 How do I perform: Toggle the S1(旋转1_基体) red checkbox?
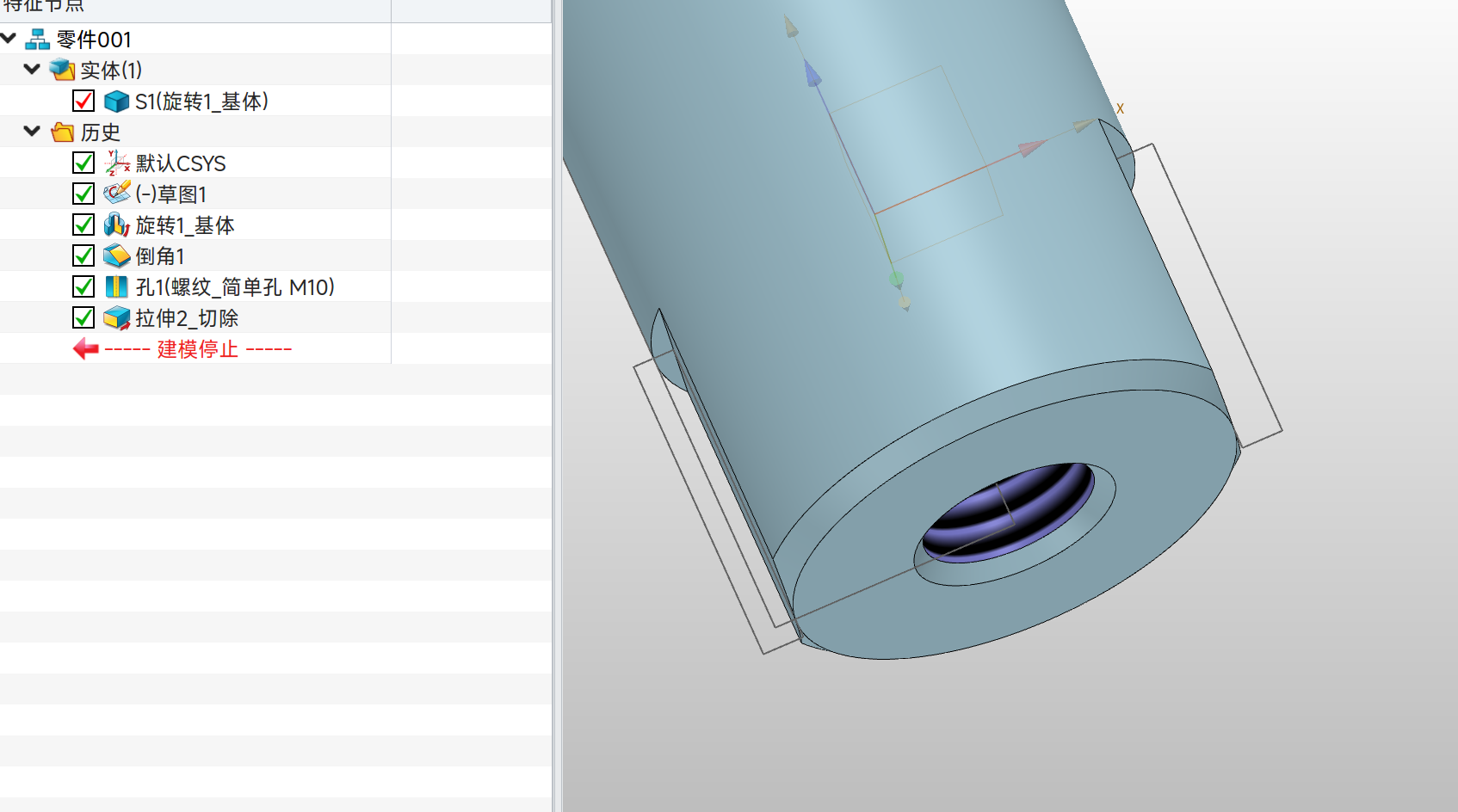coord(83,101)
